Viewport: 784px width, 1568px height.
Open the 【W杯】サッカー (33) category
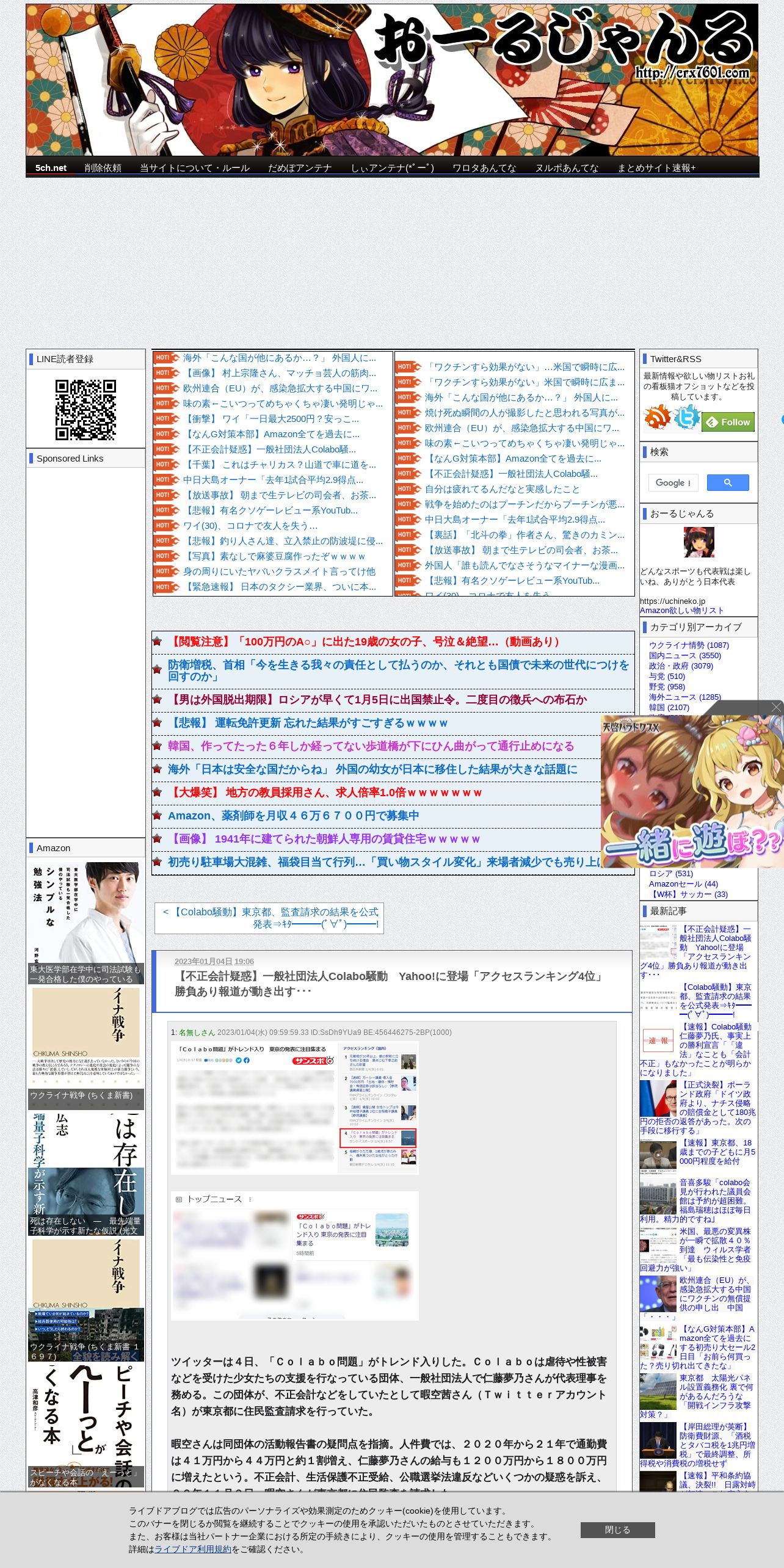point(688,894)
